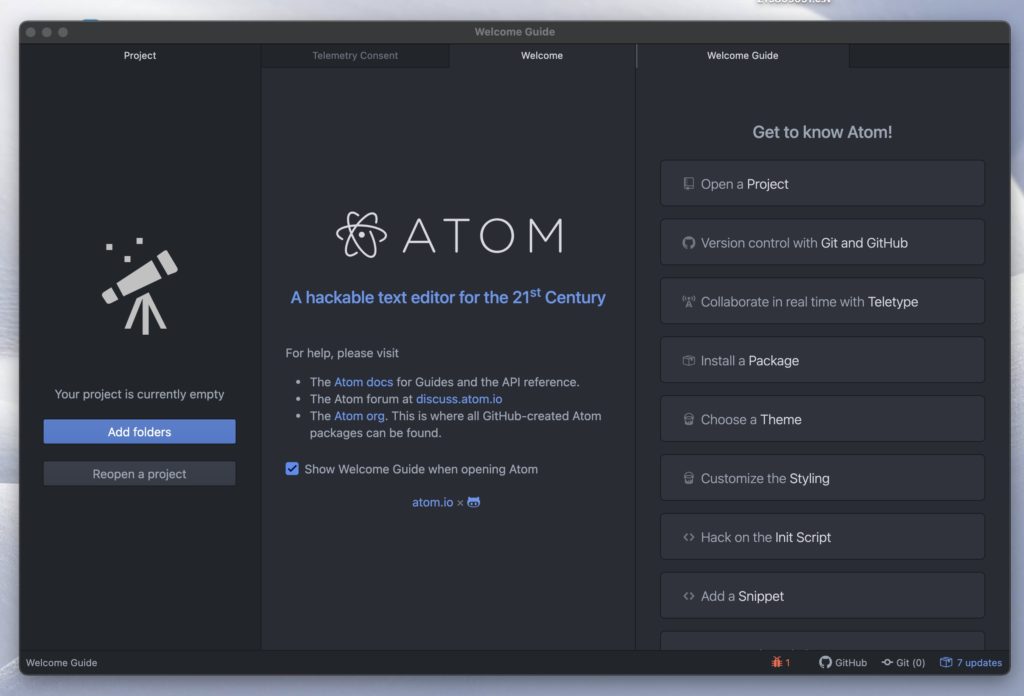This screenshot has height=696, width=1024.
Task: Click the Welcome Guide path in status bar
Action: pos(61,662)
